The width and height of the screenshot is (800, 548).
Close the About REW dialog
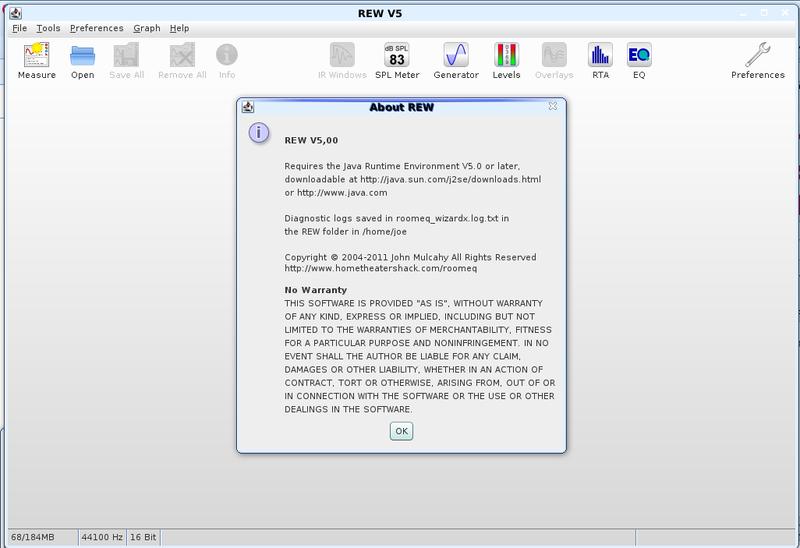click(x=553, y=106)
